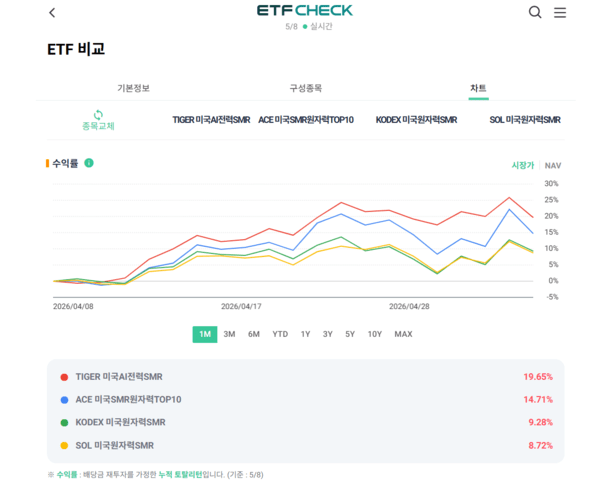This screenshot has width=600, height=484.
Task: Select SOL 미국원자력SMR column header
Action: 525,120
